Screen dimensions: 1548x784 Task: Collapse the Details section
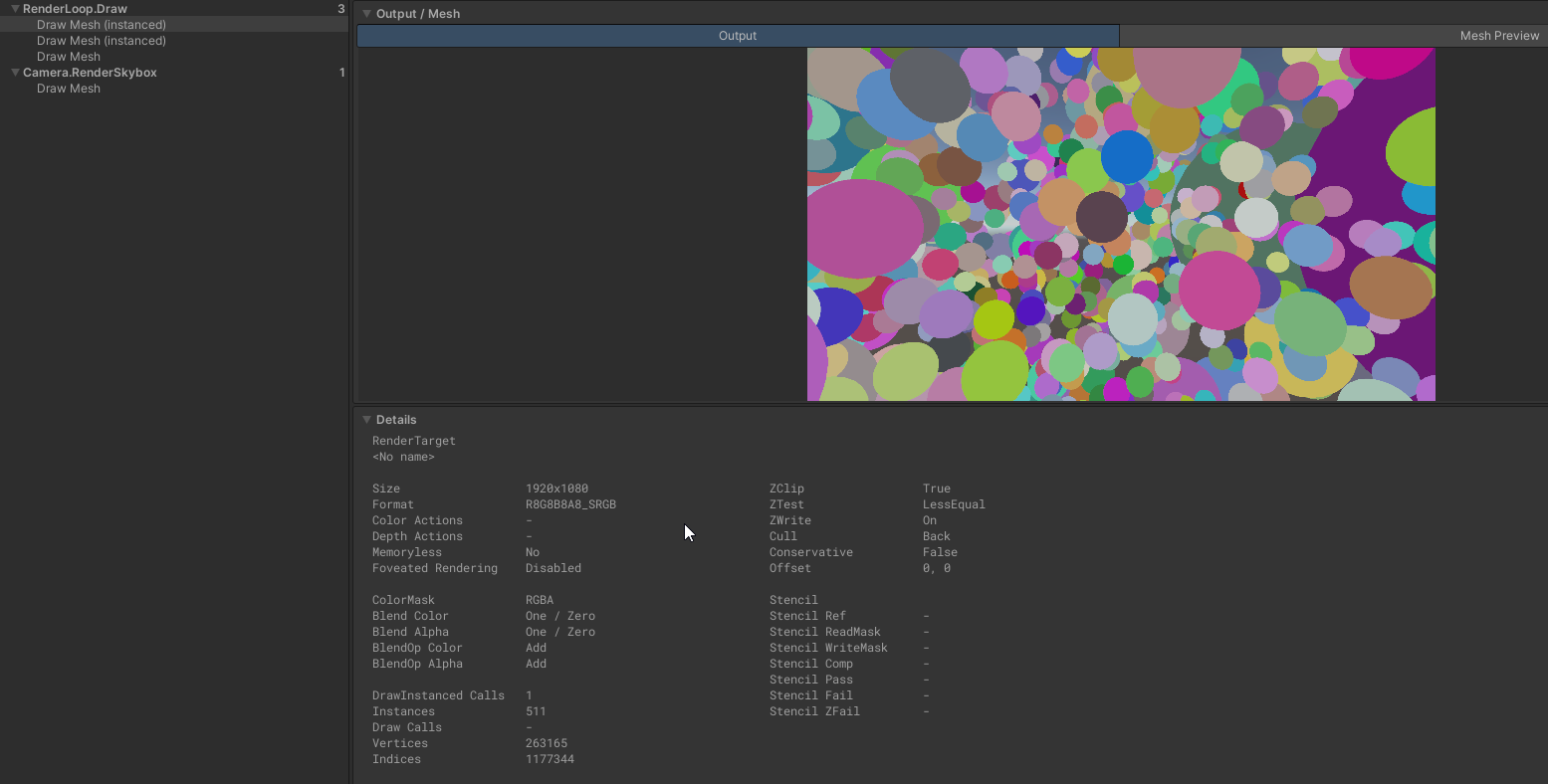[x=367, y=420]
